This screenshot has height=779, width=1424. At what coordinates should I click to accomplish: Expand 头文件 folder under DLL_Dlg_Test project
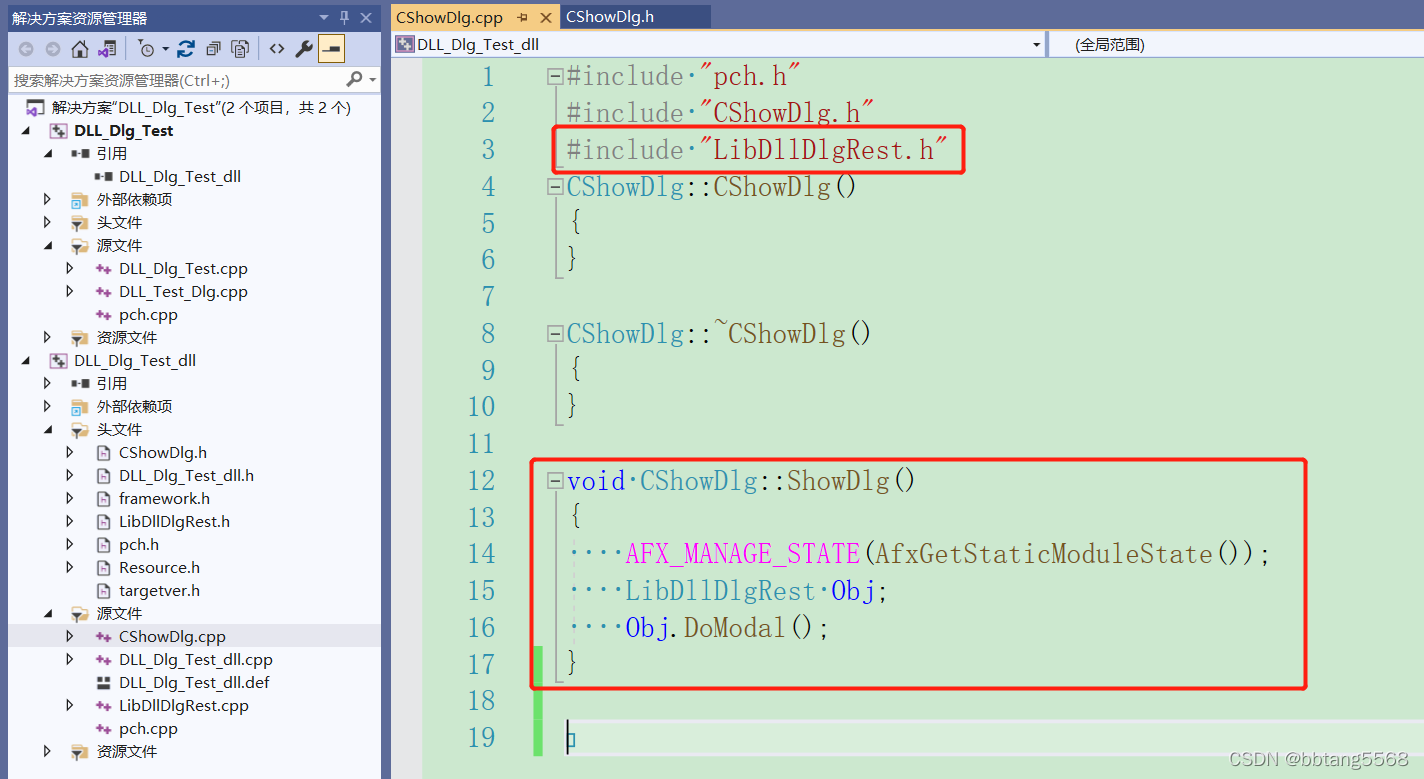click(48, 223)
